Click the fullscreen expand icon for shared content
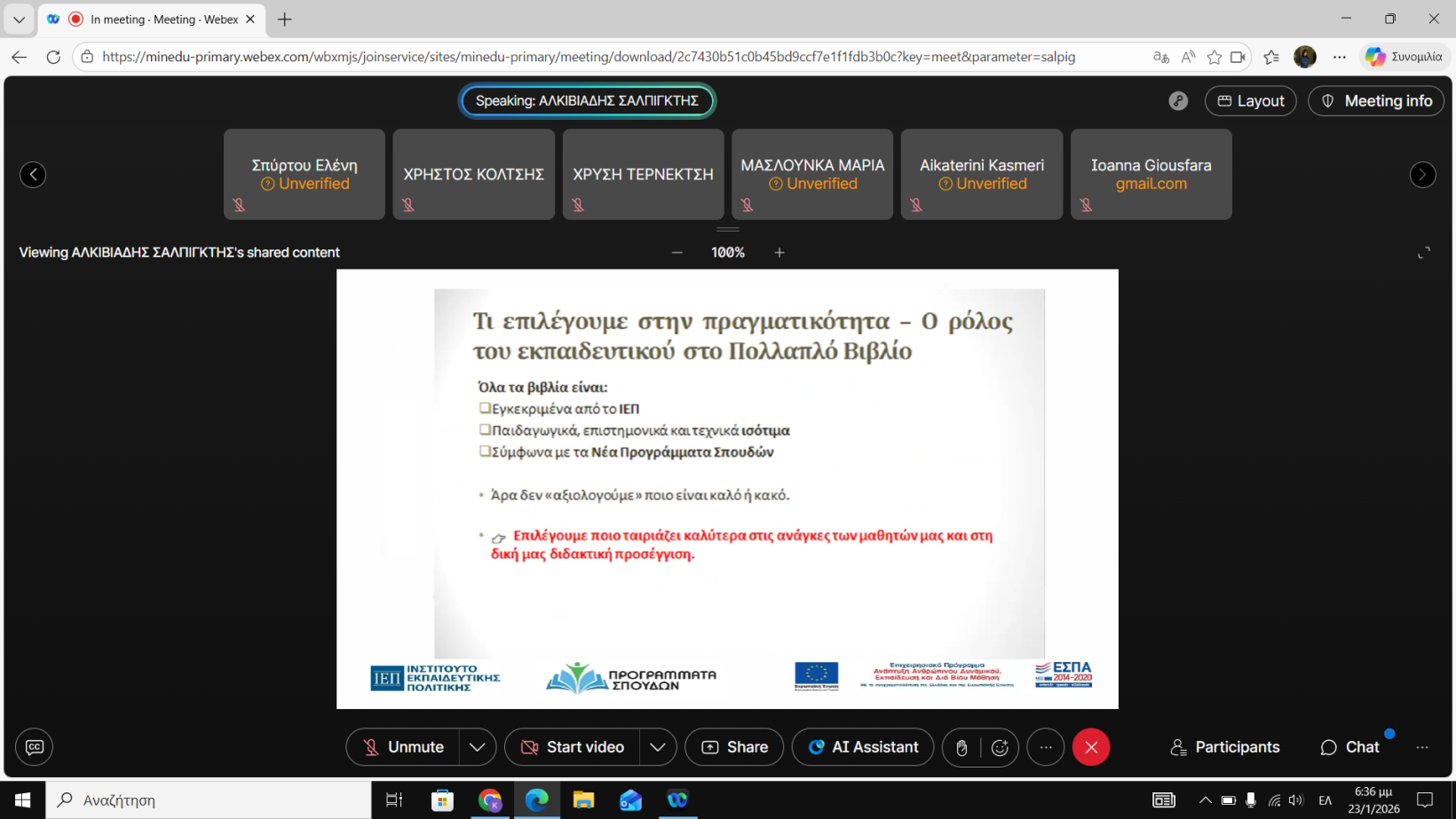This screenshot has height=819, width=1456. pyautogui.click(x=1424, y=253)
